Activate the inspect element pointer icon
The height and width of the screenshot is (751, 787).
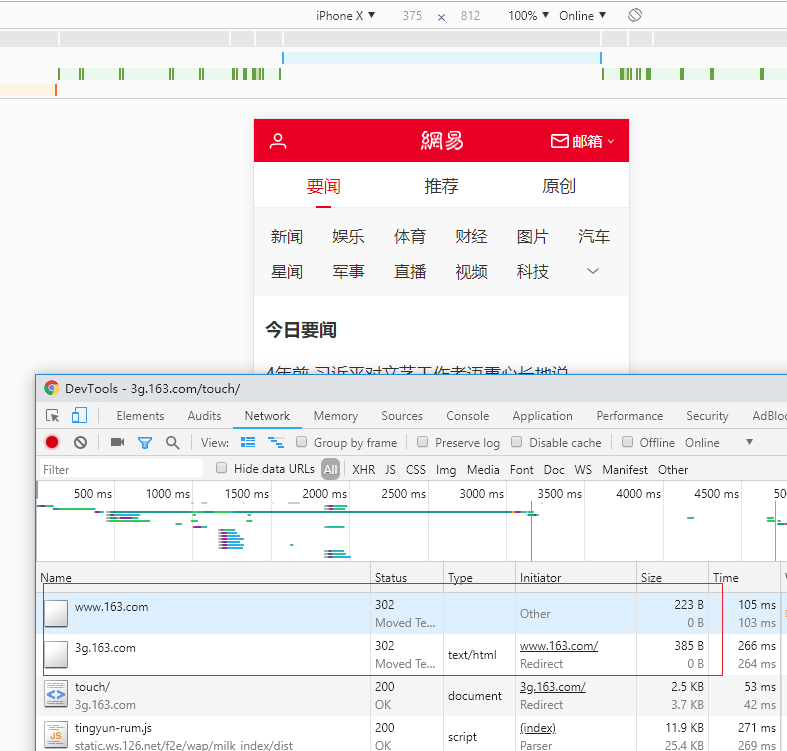pyautogui.click(x=53, y=416)
